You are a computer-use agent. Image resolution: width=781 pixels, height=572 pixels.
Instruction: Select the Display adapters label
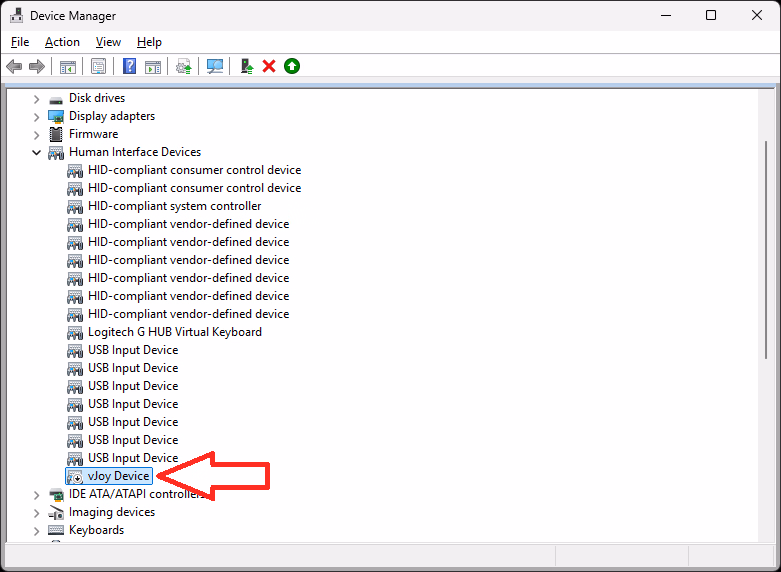(x=112, y=116)
